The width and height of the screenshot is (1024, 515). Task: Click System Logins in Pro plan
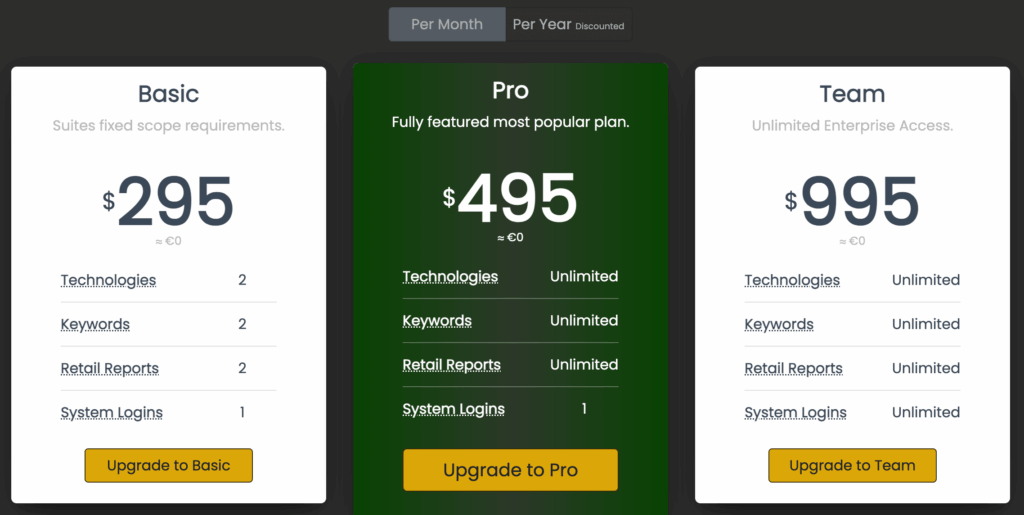click(453, 409)
